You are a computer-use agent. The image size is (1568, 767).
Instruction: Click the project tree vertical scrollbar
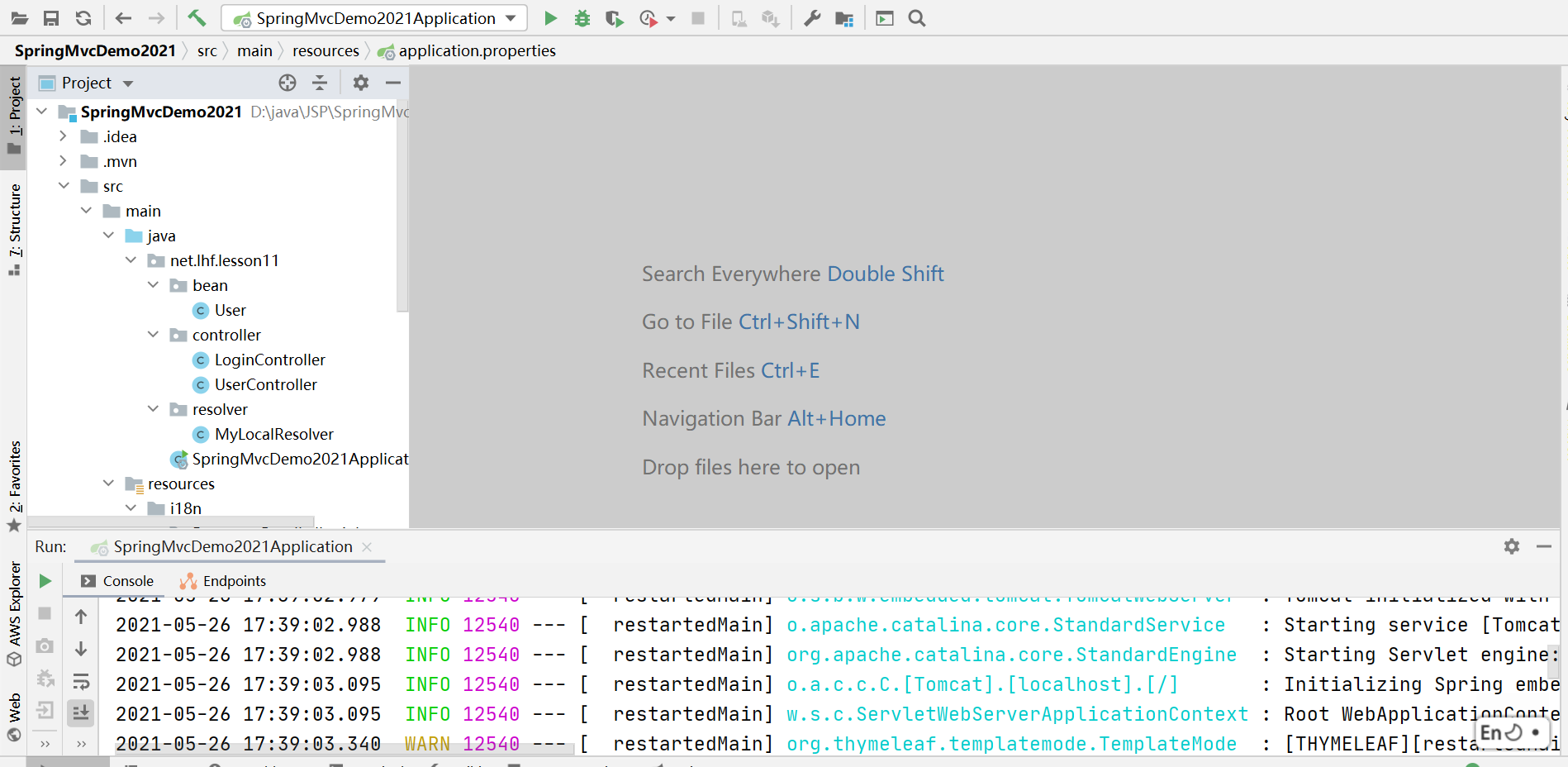(x=402, y=206)
